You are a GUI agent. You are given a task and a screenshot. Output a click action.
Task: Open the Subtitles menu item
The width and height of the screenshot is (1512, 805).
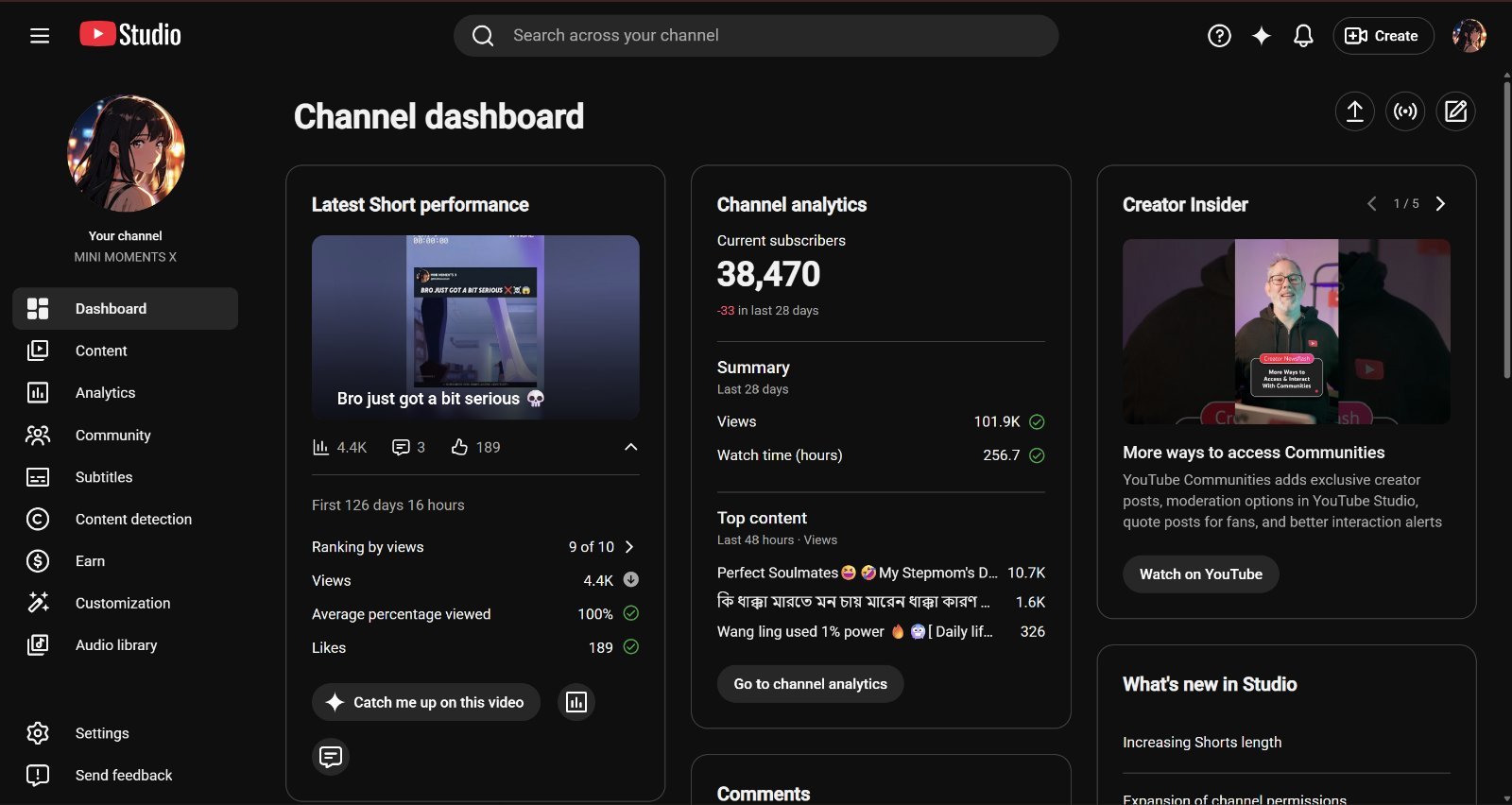(125, 477)
